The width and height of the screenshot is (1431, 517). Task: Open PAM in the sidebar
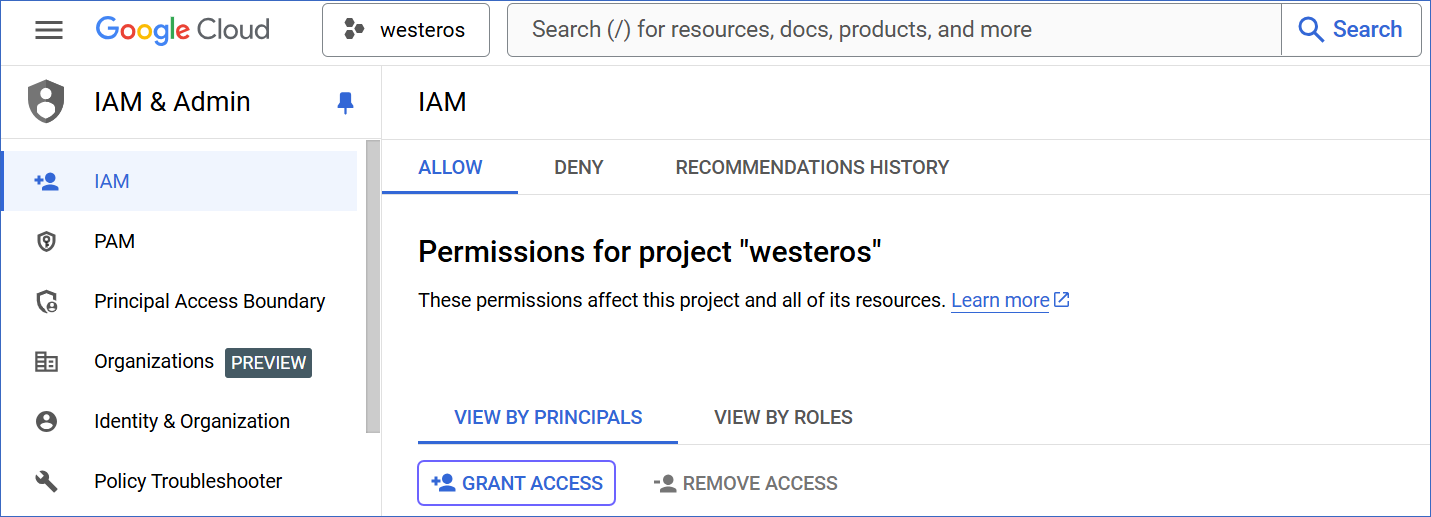point(180,241)
